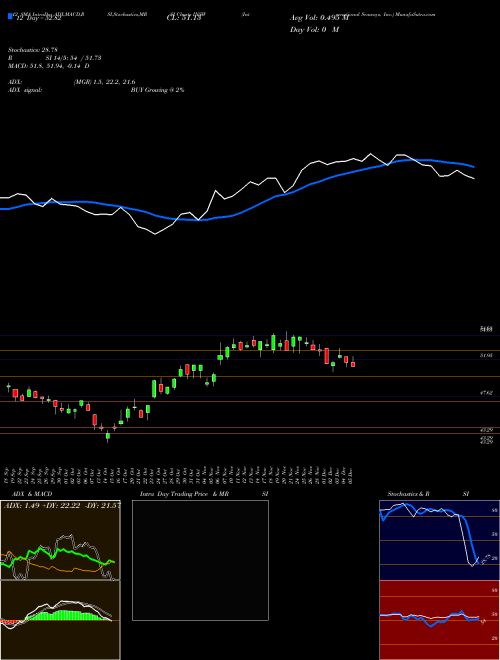This screenshot has height=660, width=500.
Task: Click the 'Intra Day Trading Price & MR' title
Action: coord(184,494)
